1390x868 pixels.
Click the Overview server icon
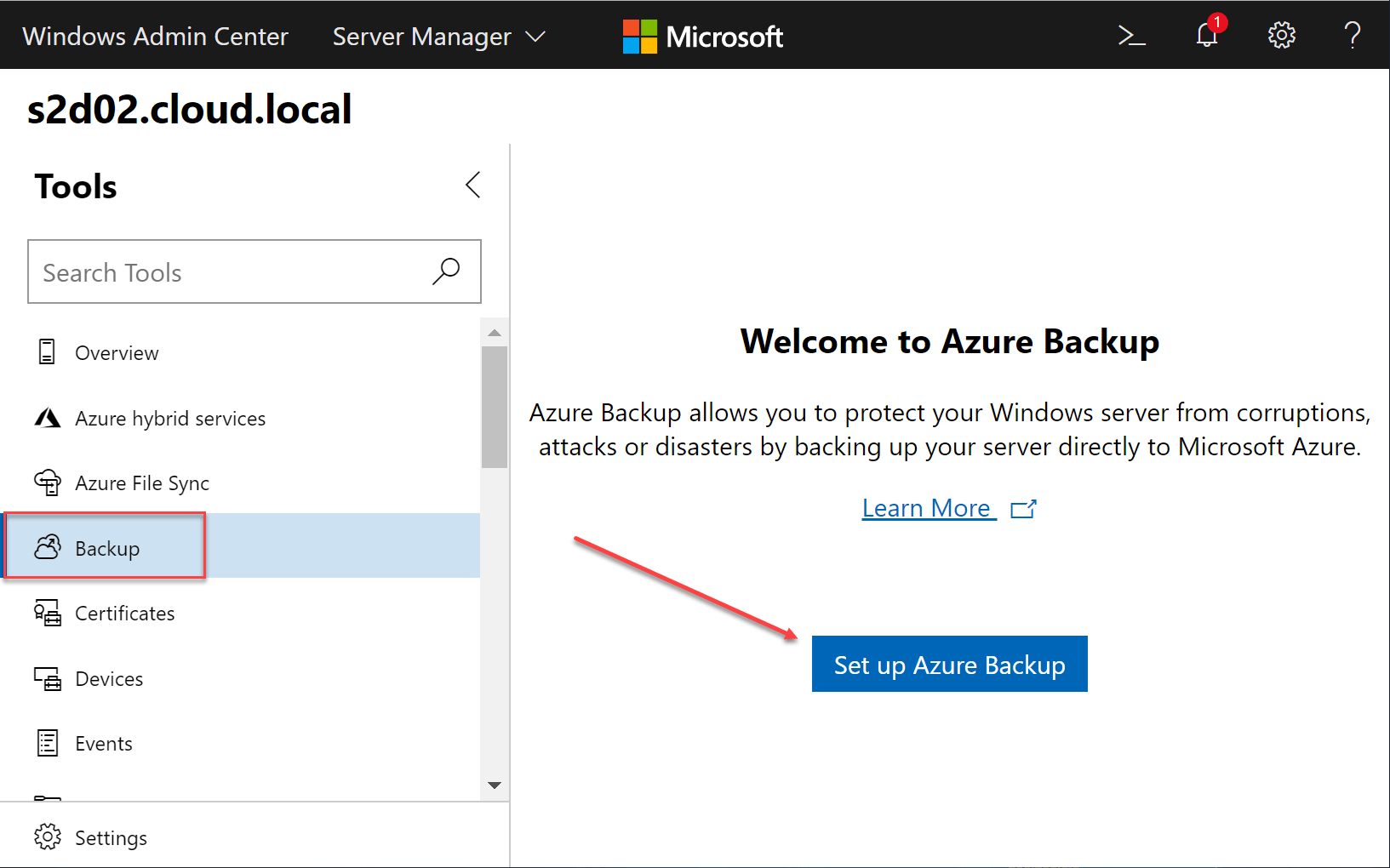pyautogui.click(x=47, y=351)
